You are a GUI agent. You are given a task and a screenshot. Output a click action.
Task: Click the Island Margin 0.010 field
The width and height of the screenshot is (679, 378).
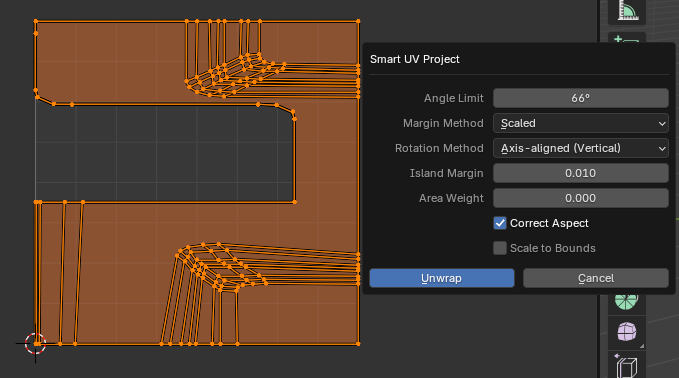coord(581,173)
